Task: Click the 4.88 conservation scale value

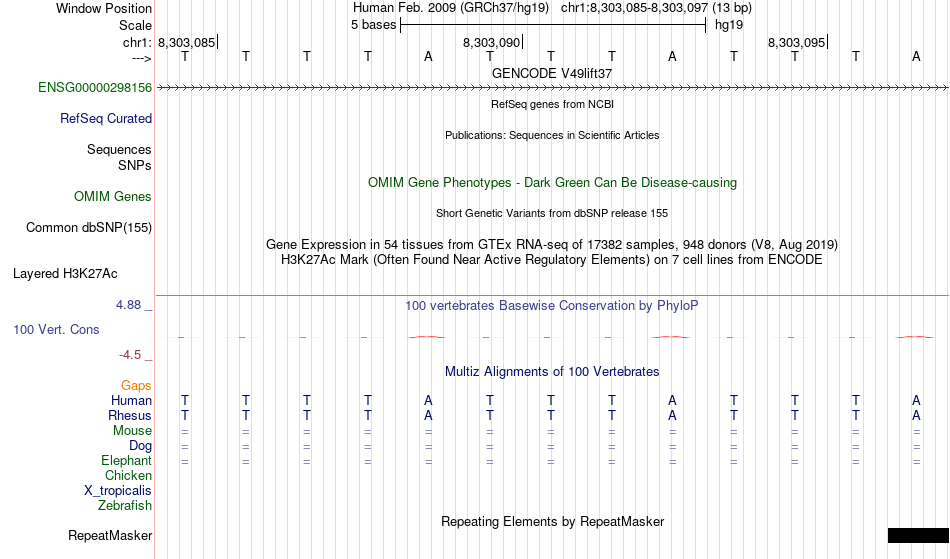Action: coord(128,305)
